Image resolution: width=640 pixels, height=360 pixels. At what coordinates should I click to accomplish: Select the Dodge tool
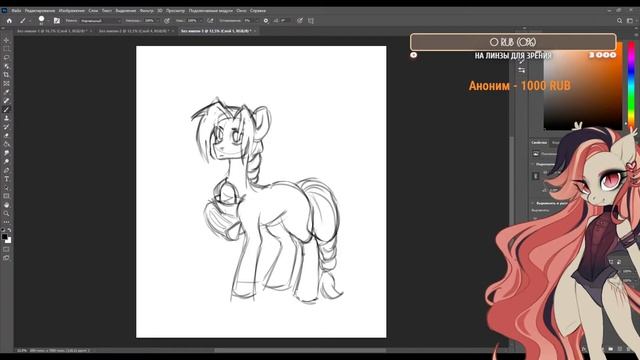pyautogui.click(x=6, y=162)
